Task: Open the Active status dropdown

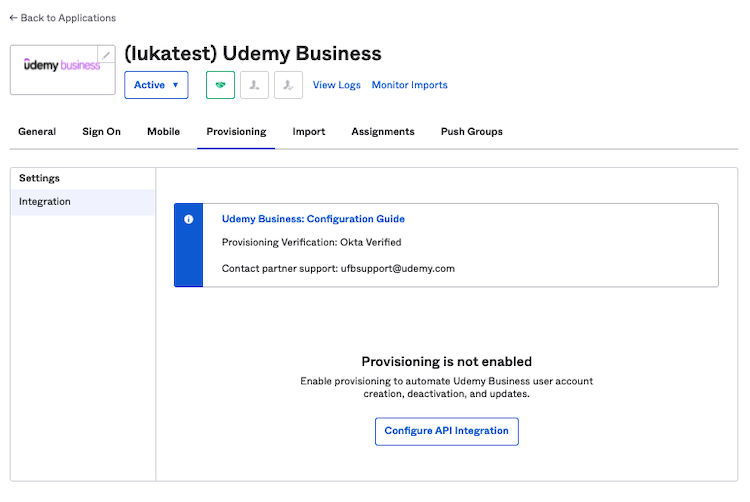Action: (156, 85)
